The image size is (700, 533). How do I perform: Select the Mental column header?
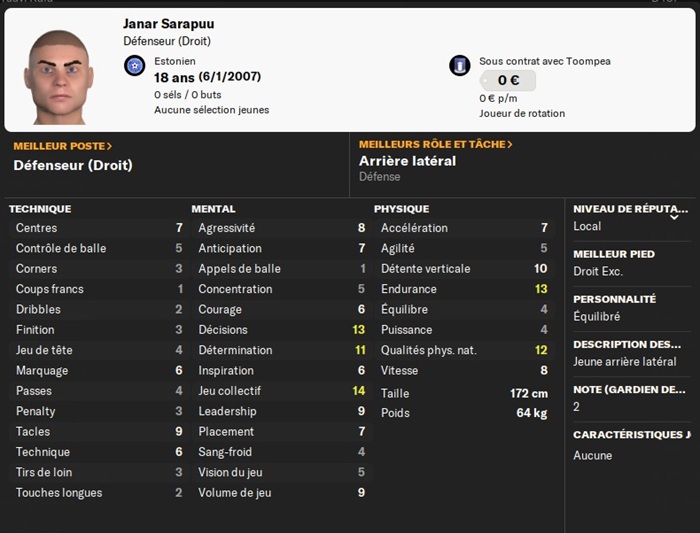(x=213, y=209)
